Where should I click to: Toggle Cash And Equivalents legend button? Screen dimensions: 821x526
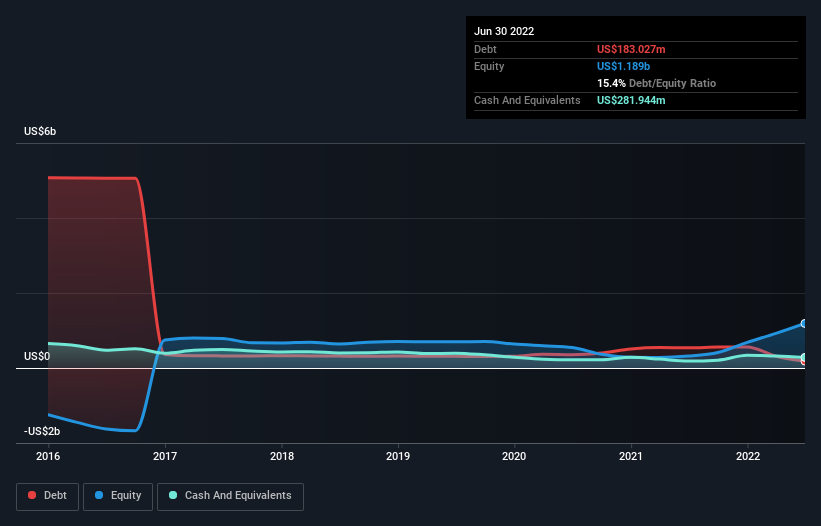[230, 496]
